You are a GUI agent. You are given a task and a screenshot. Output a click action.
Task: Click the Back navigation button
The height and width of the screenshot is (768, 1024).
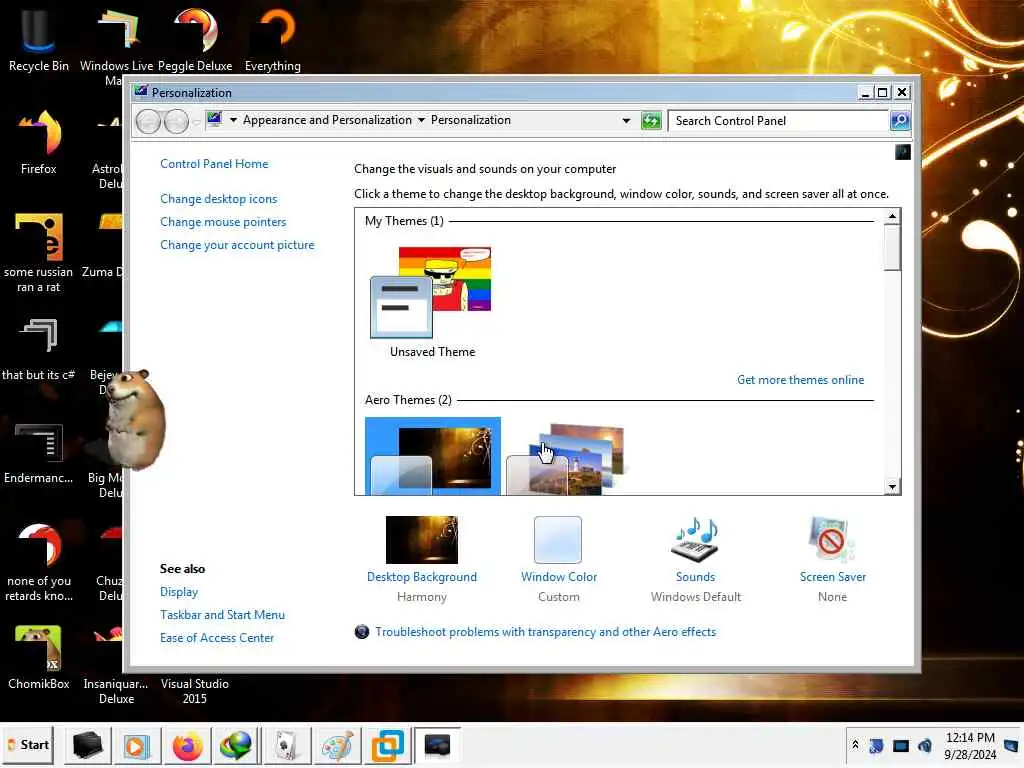tap(148, 121)
